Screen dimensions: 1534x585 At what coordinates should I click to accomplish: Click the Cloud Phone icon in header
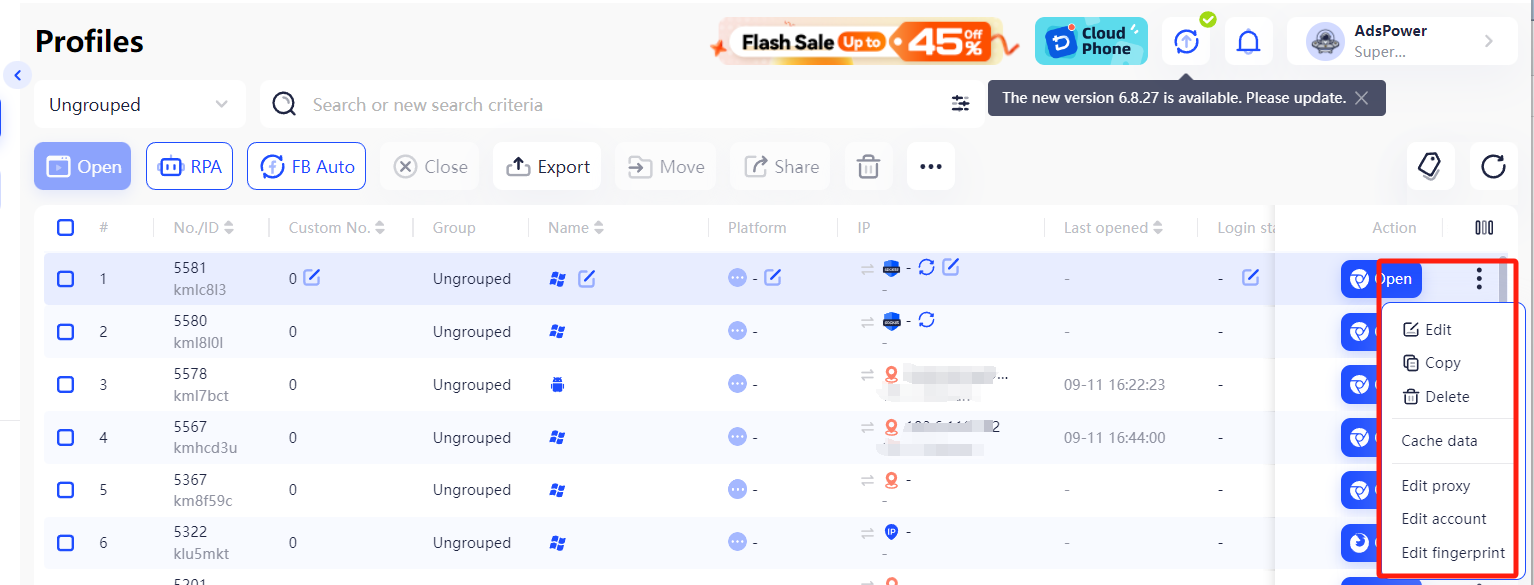click(x=1090, y=41)
